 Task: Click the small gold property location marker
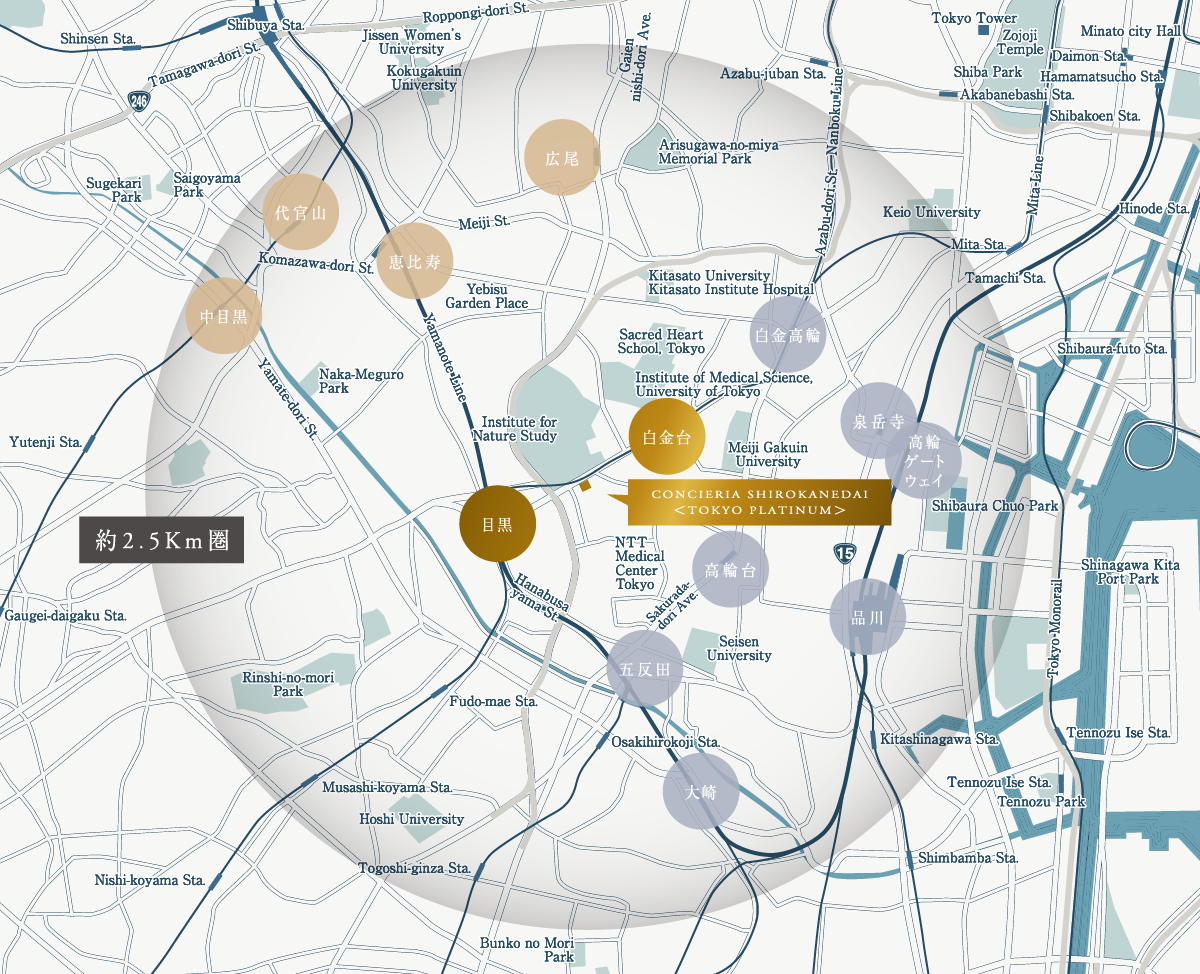click(585, 485)
